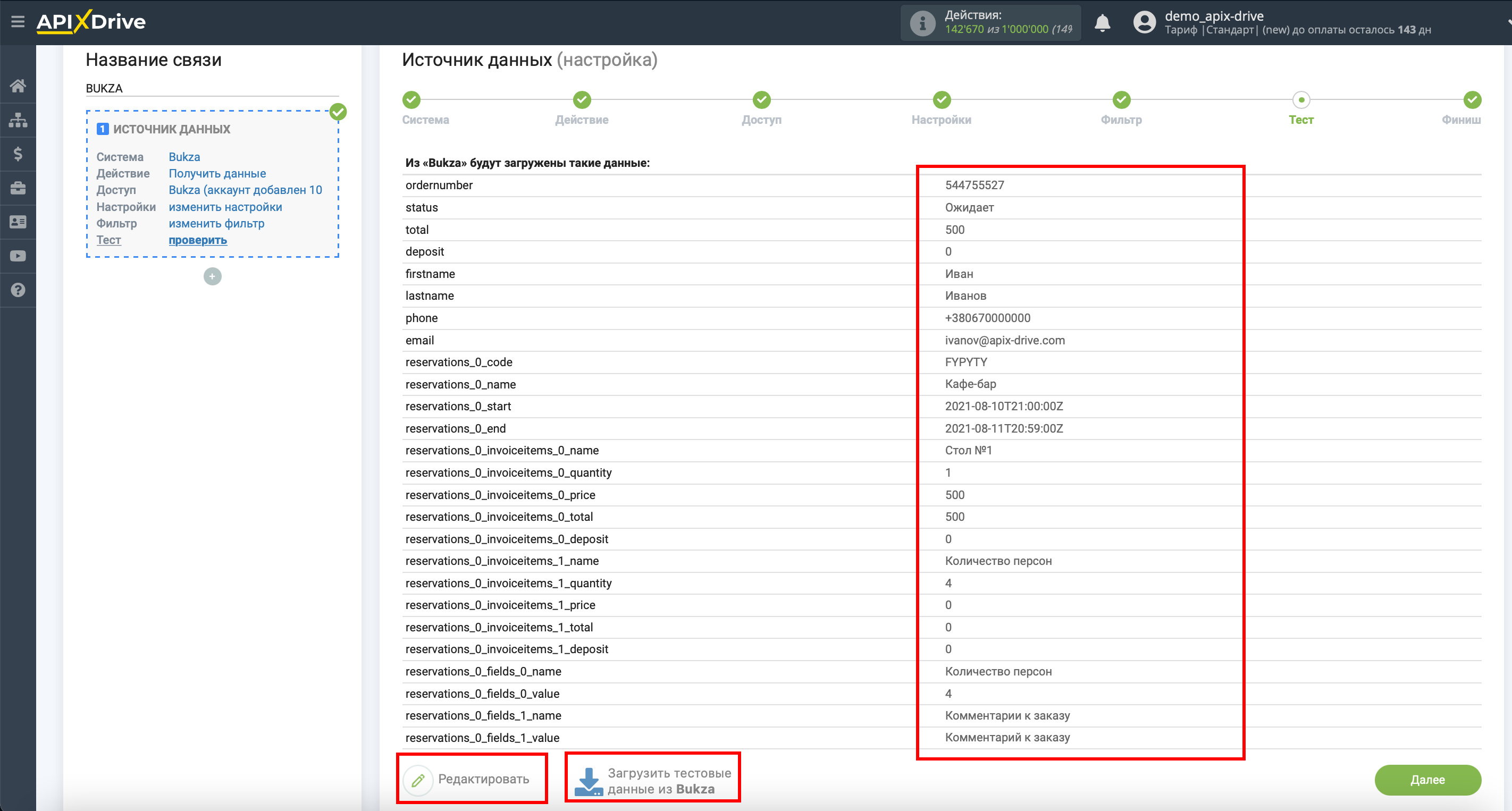
Task: Select ordernumber value 544755527
Action: [975, 185]
